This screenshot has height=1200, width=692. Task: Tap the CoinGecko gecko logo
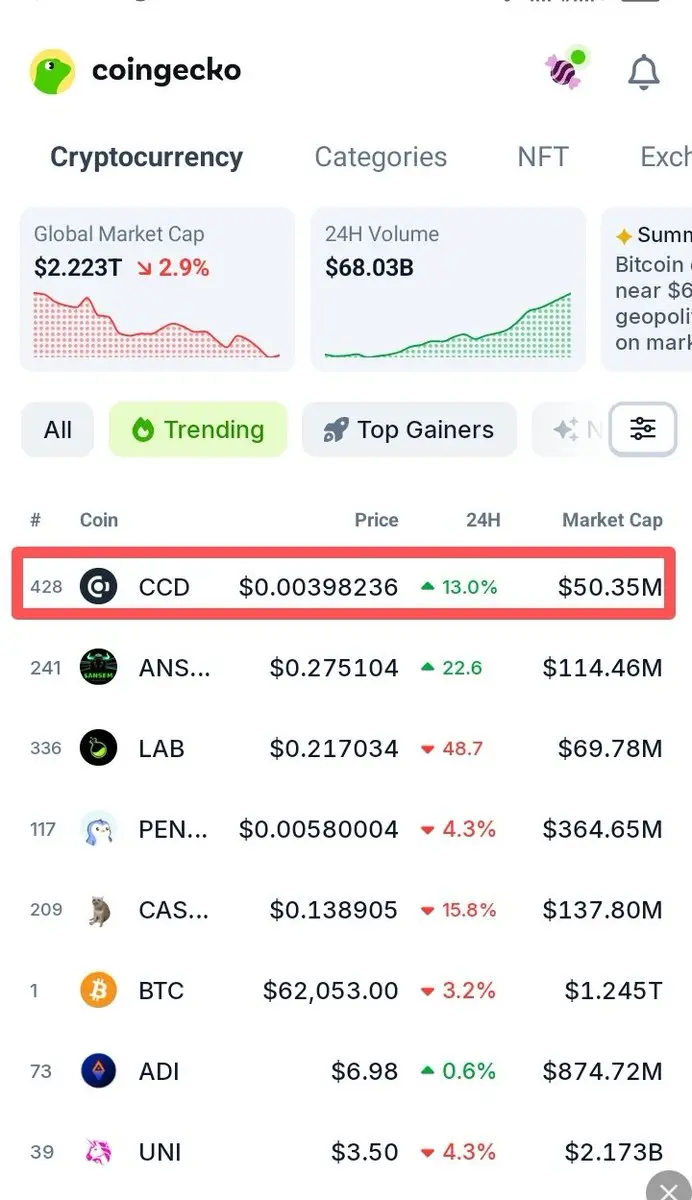coord(53,72)
